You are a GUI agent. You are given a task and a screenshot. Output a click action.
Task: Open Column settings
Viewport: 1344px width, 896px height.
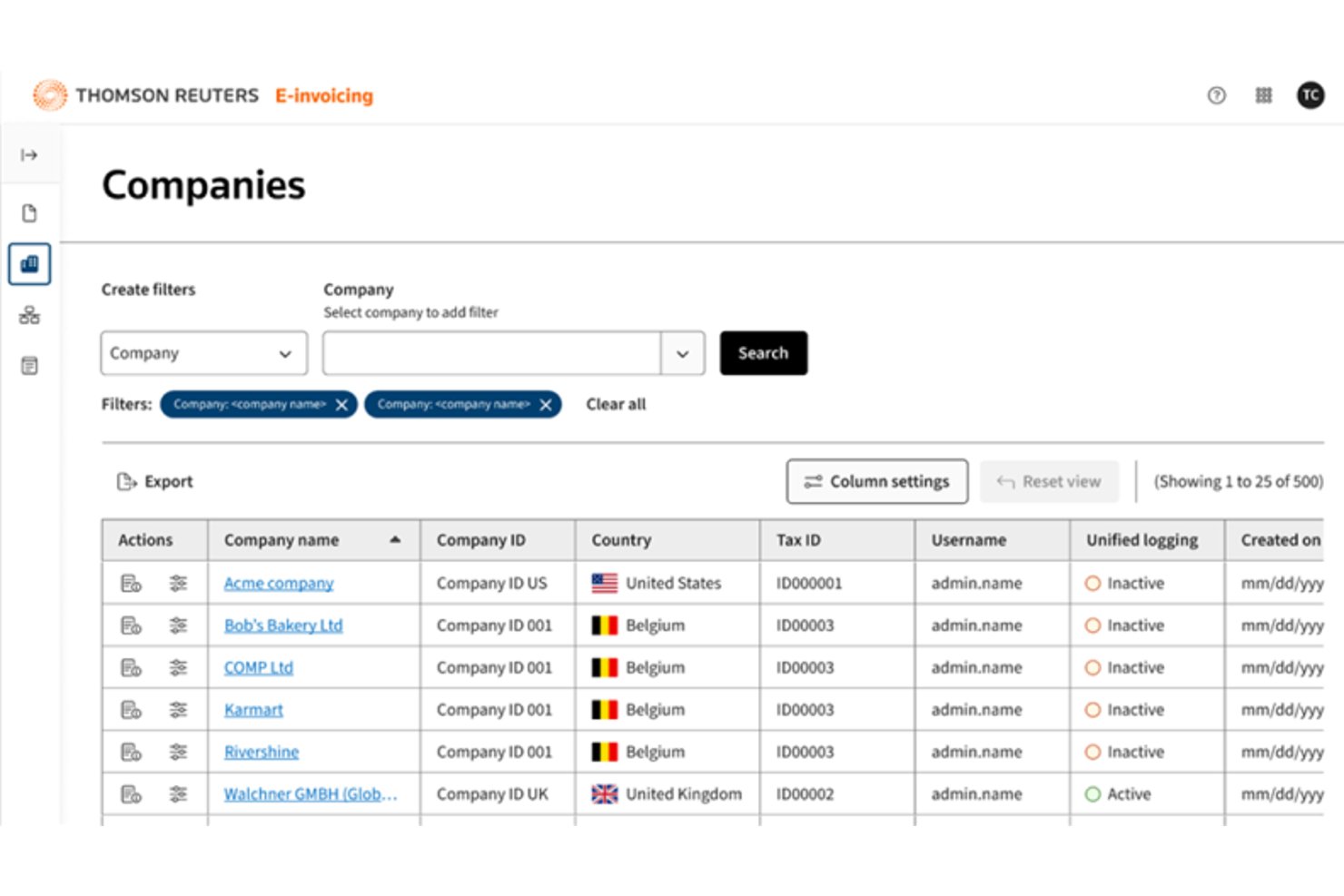tap(877, 481)
